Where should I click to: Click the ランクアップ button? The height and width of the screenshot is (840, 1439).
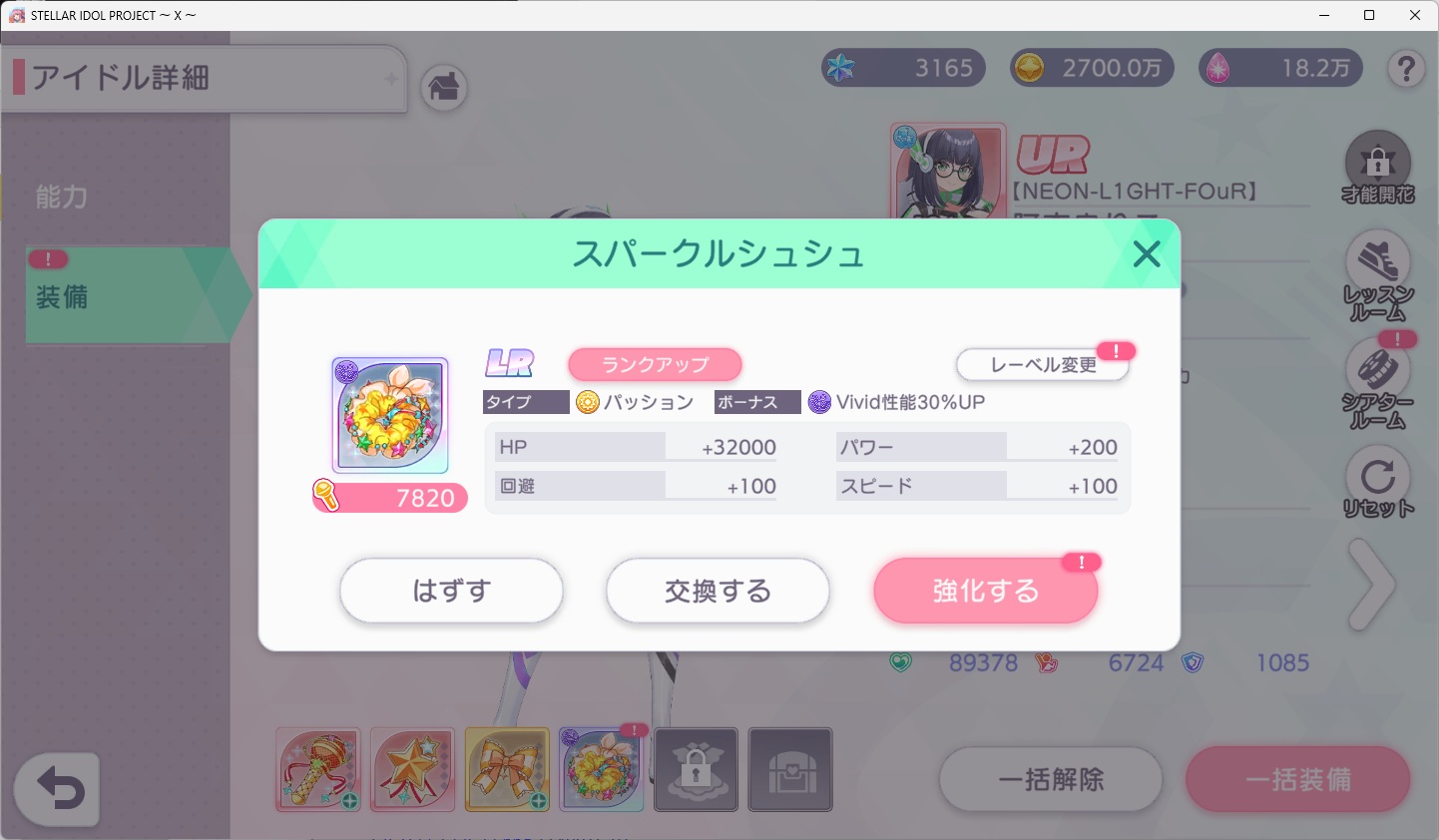click(x=655, y=364)
